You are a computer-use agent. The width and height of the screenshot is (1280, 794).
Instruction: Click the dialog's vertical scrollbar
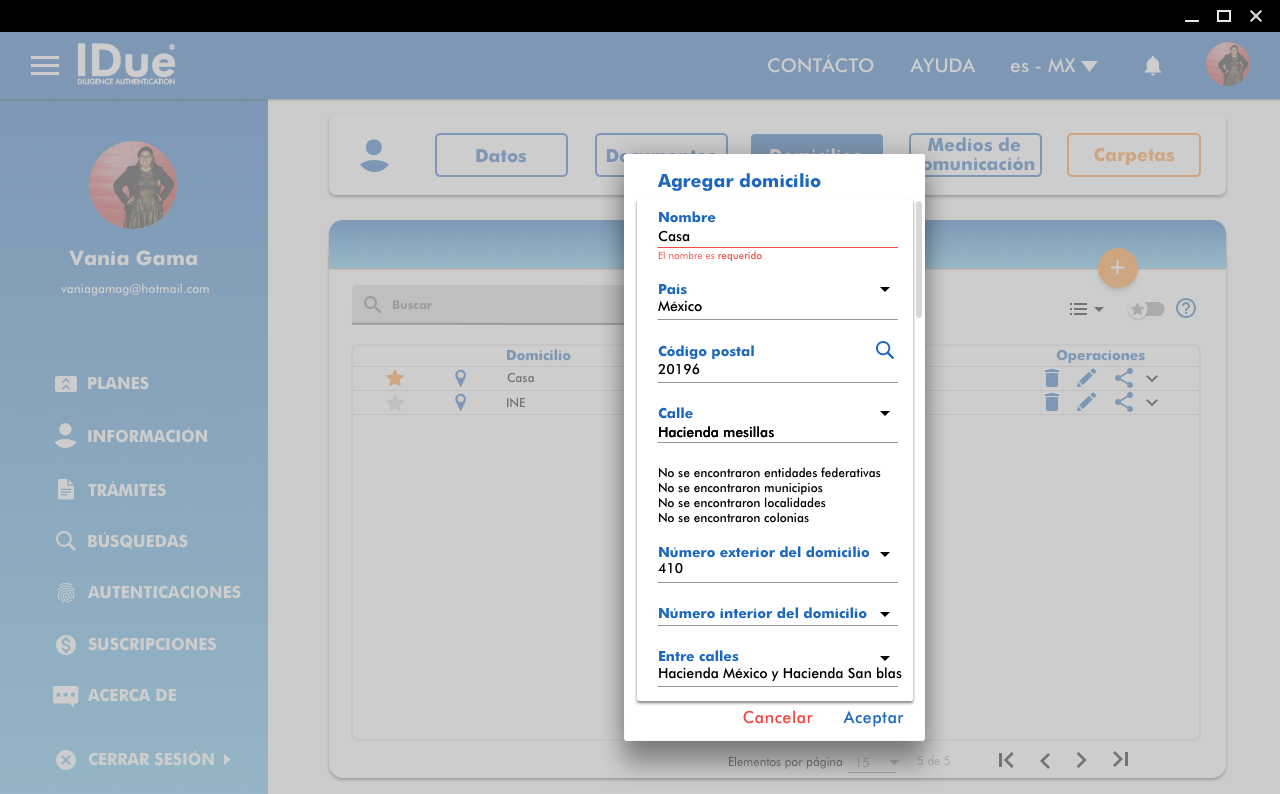pos(918,260)
